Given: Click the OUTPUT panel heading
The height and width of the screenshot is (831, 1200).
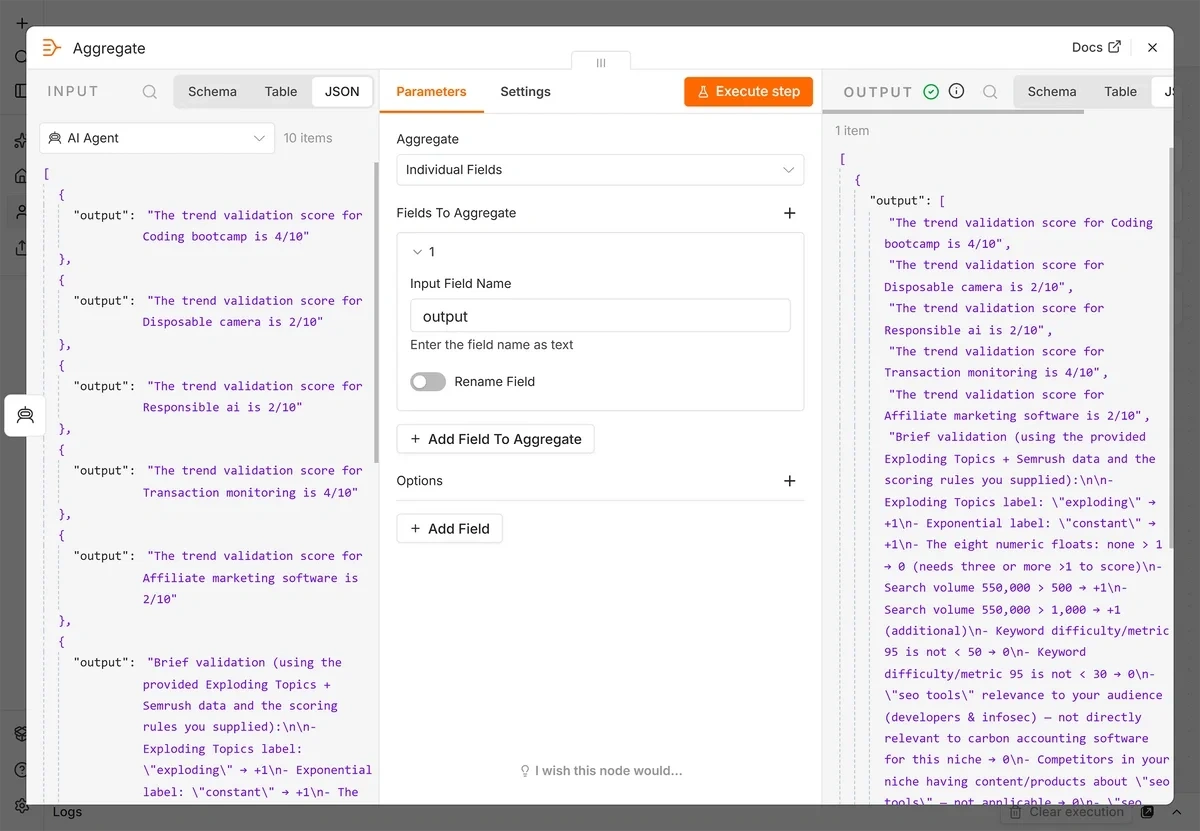Looking at the screenshot, I should 878,92.
